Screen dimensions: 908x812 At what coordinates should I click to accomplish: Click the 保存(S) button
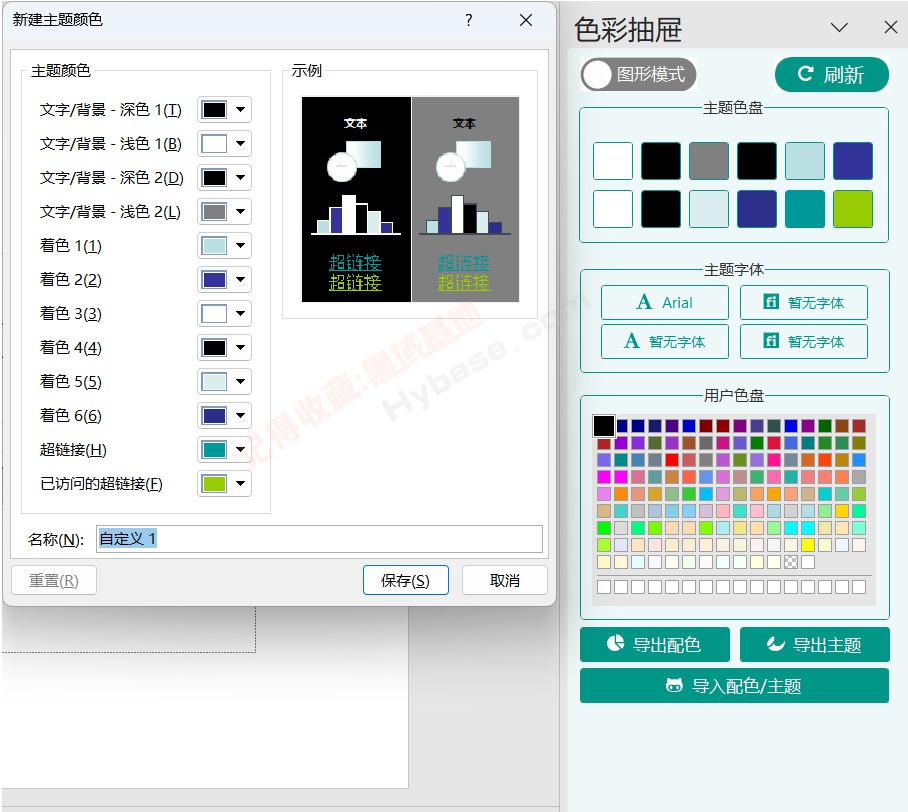click(x=405, y=580)
